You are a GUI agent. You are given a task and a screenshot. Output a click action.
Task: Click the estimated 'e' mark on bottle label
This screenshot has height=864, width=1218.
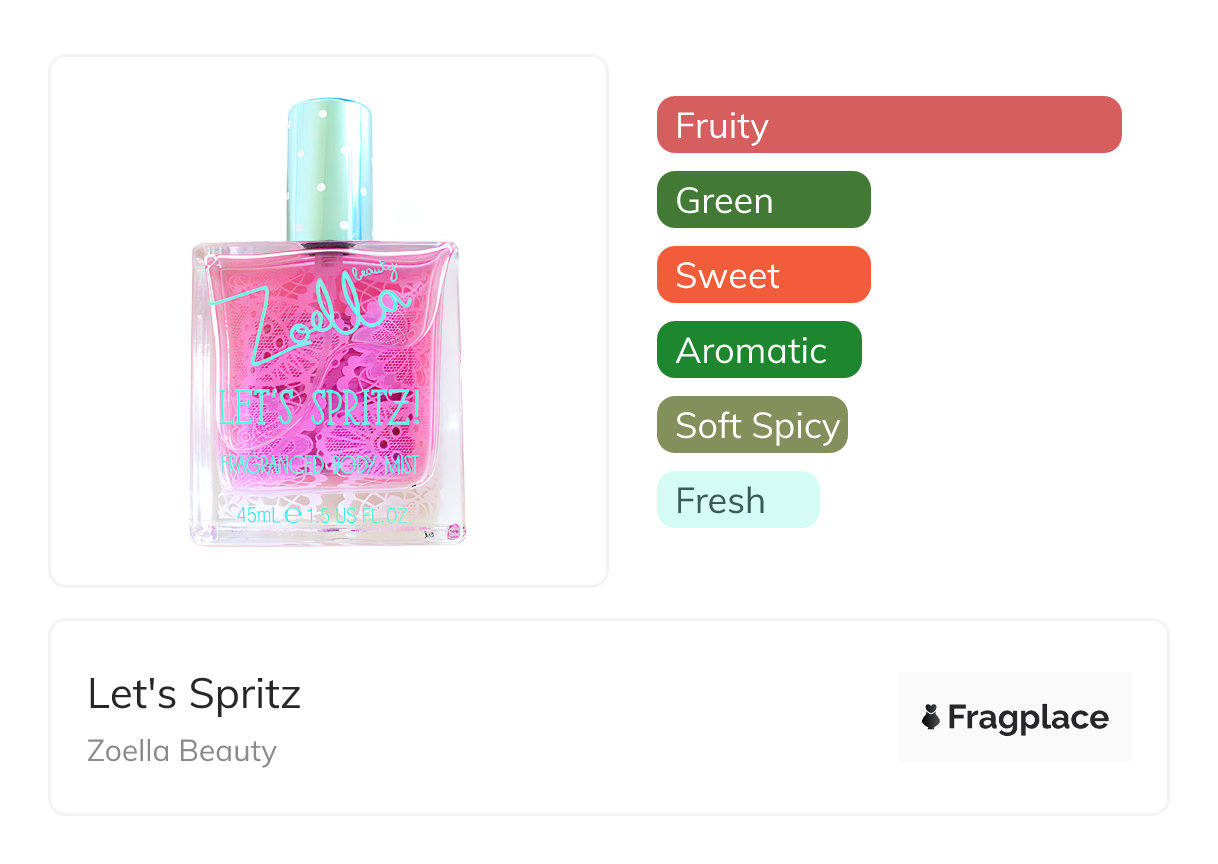[x=293, y=516]
